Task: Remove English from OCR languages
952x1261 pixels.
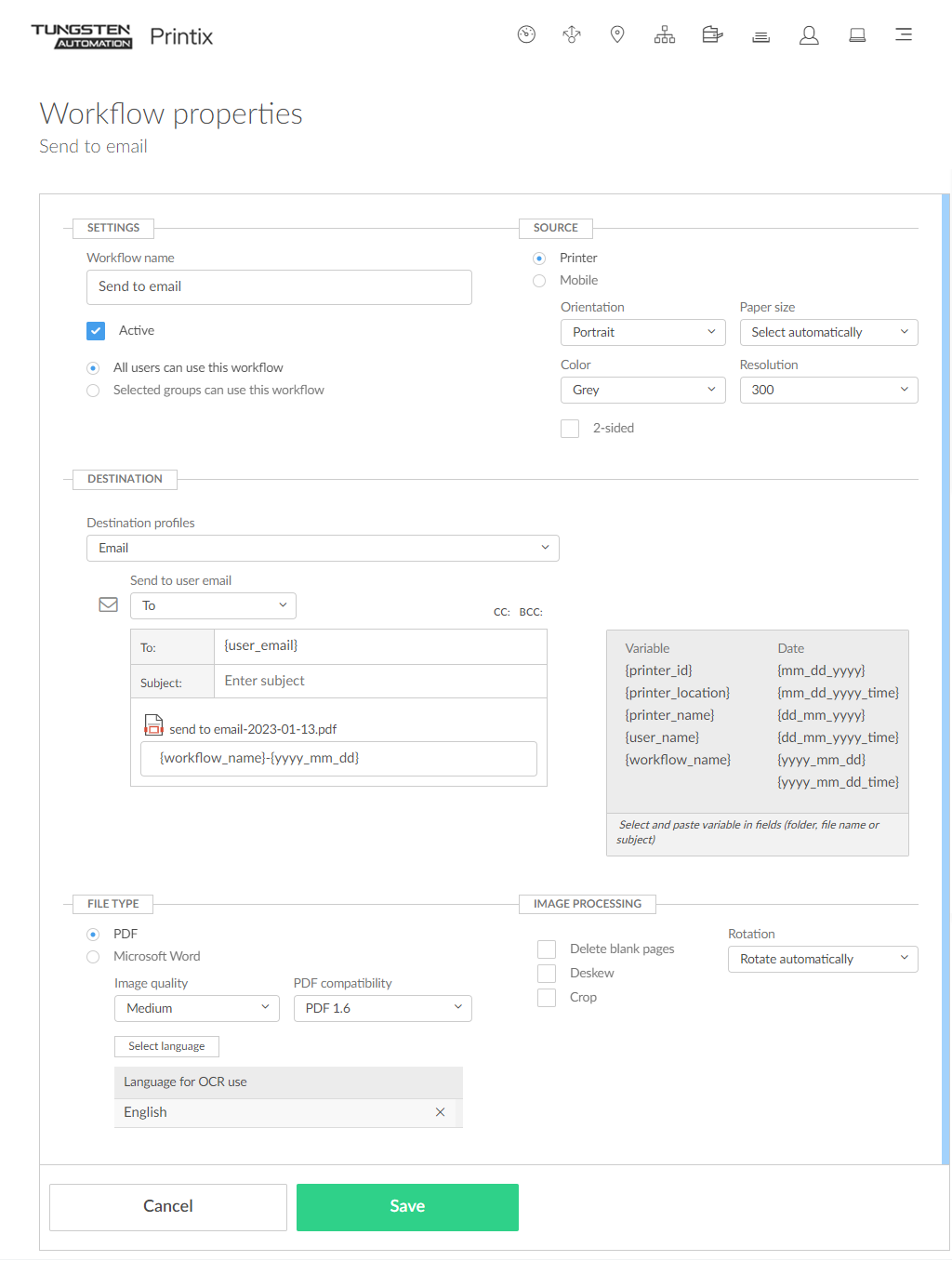Action: point(441,1112)
